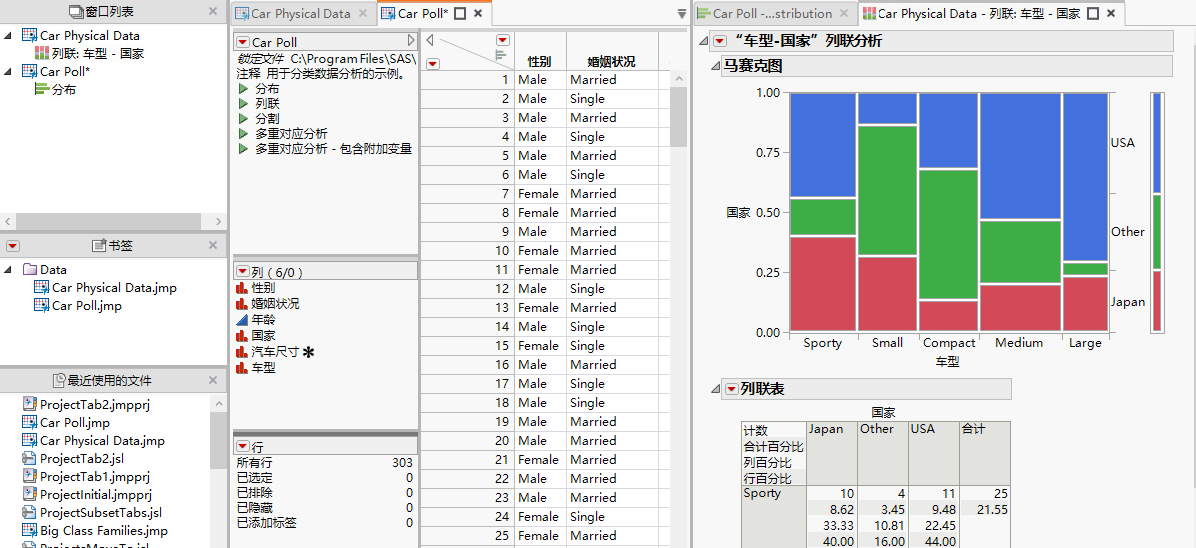Click the ProjectInitial.jmpprj file icon
Image resolution: width=1196 pixels, height=548 pixels.
tap(30, 495)
